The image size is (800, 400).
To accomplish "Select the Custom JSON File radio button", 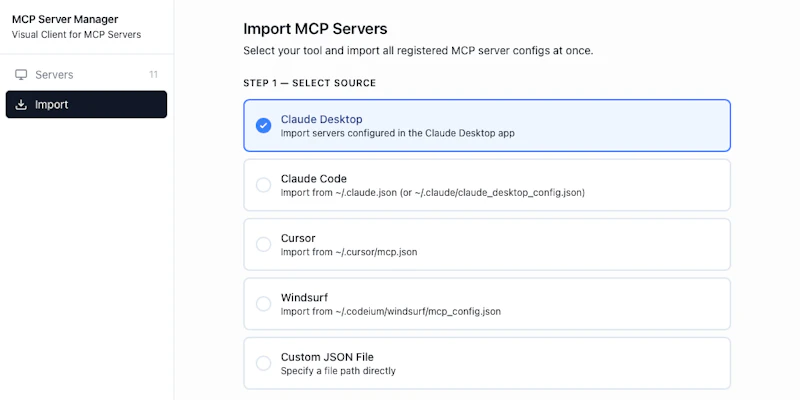I will (263, 363).
